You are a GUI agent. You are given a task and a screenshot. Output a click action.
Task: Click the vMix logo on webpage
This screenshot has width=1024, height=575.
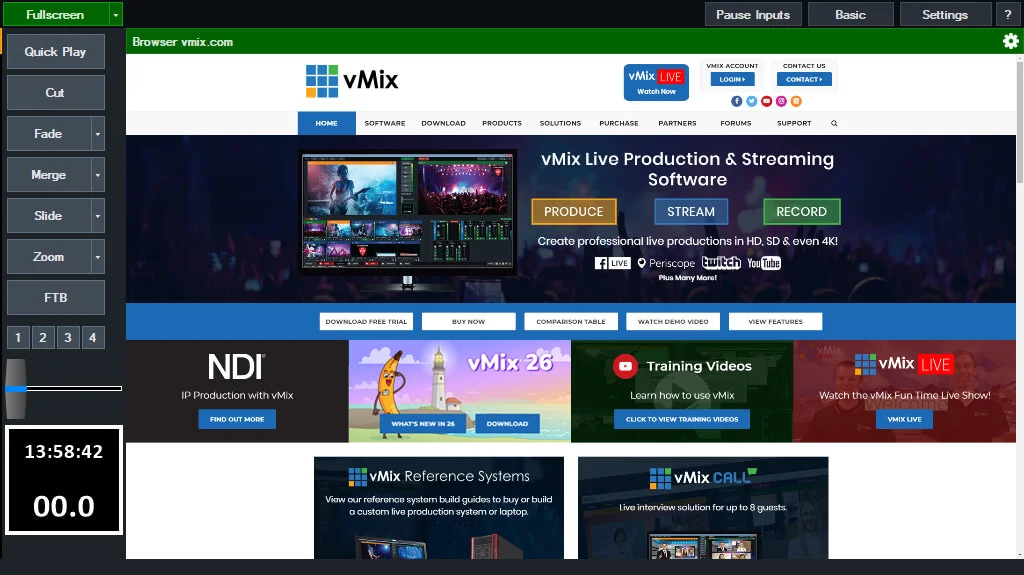pos(351,81)
